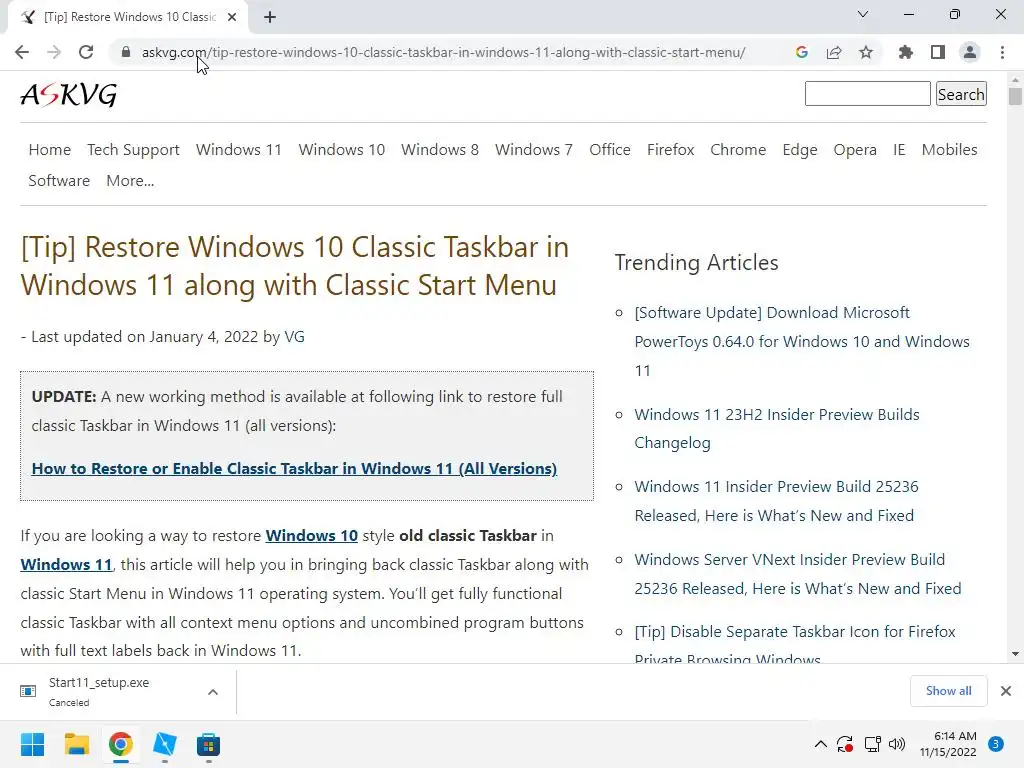Open the Windows 8 menu item
This screenshot has height=768, width=1024.
click(x=440, y=150)
